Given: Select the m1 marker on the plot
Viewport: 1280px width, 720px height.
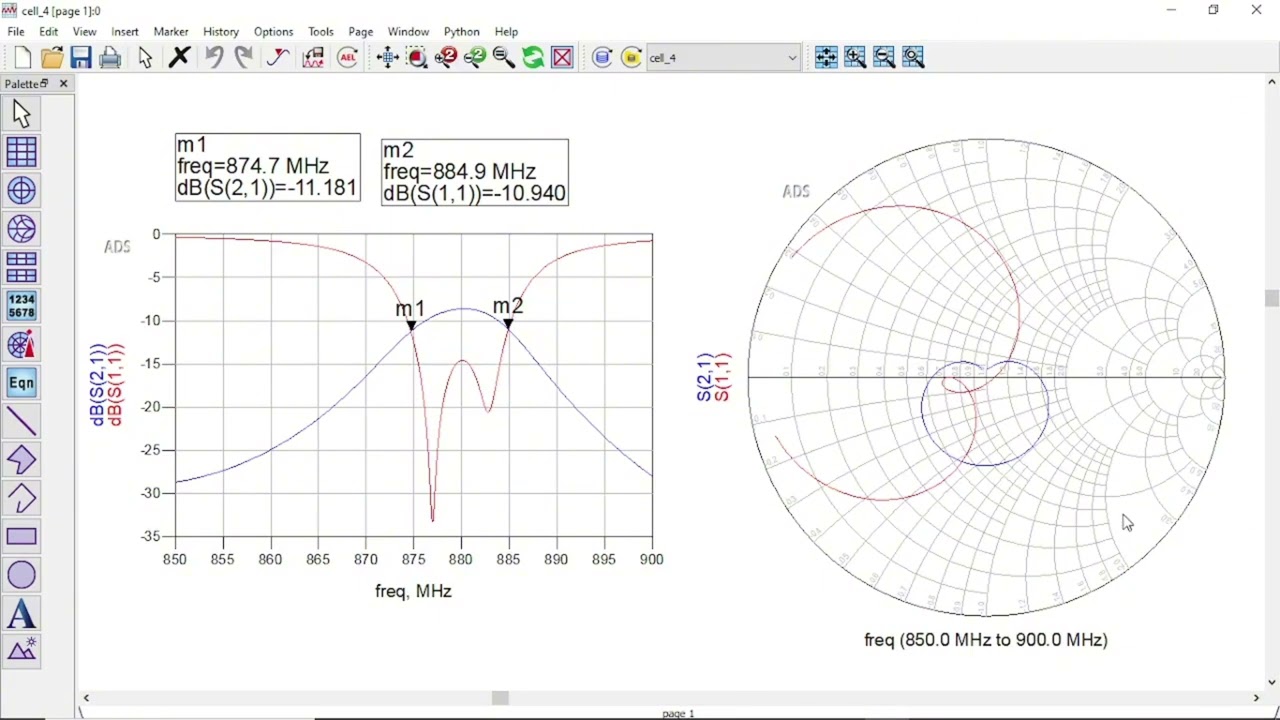Looking at the screenshot, I should 411,325.
